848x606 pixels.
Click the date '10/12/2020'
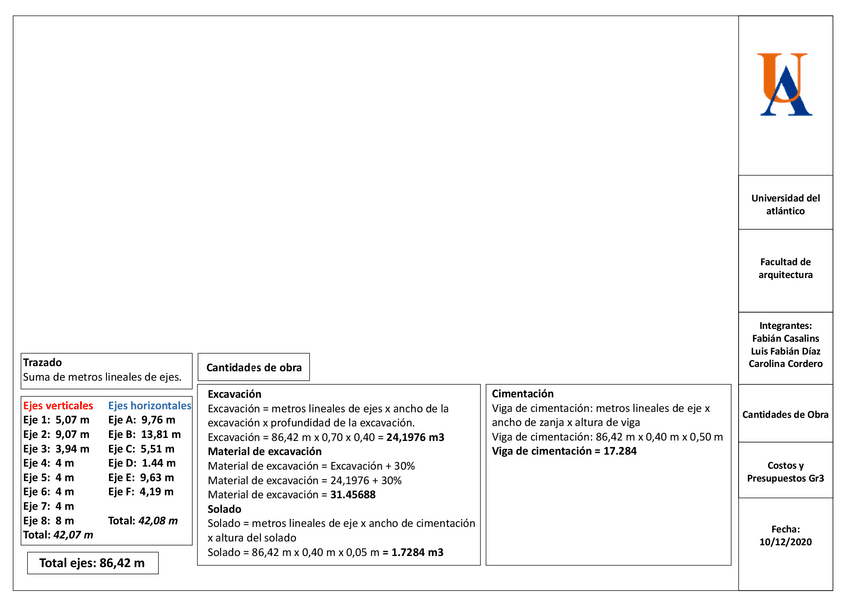pyautogui.click(x=785, y=542)
